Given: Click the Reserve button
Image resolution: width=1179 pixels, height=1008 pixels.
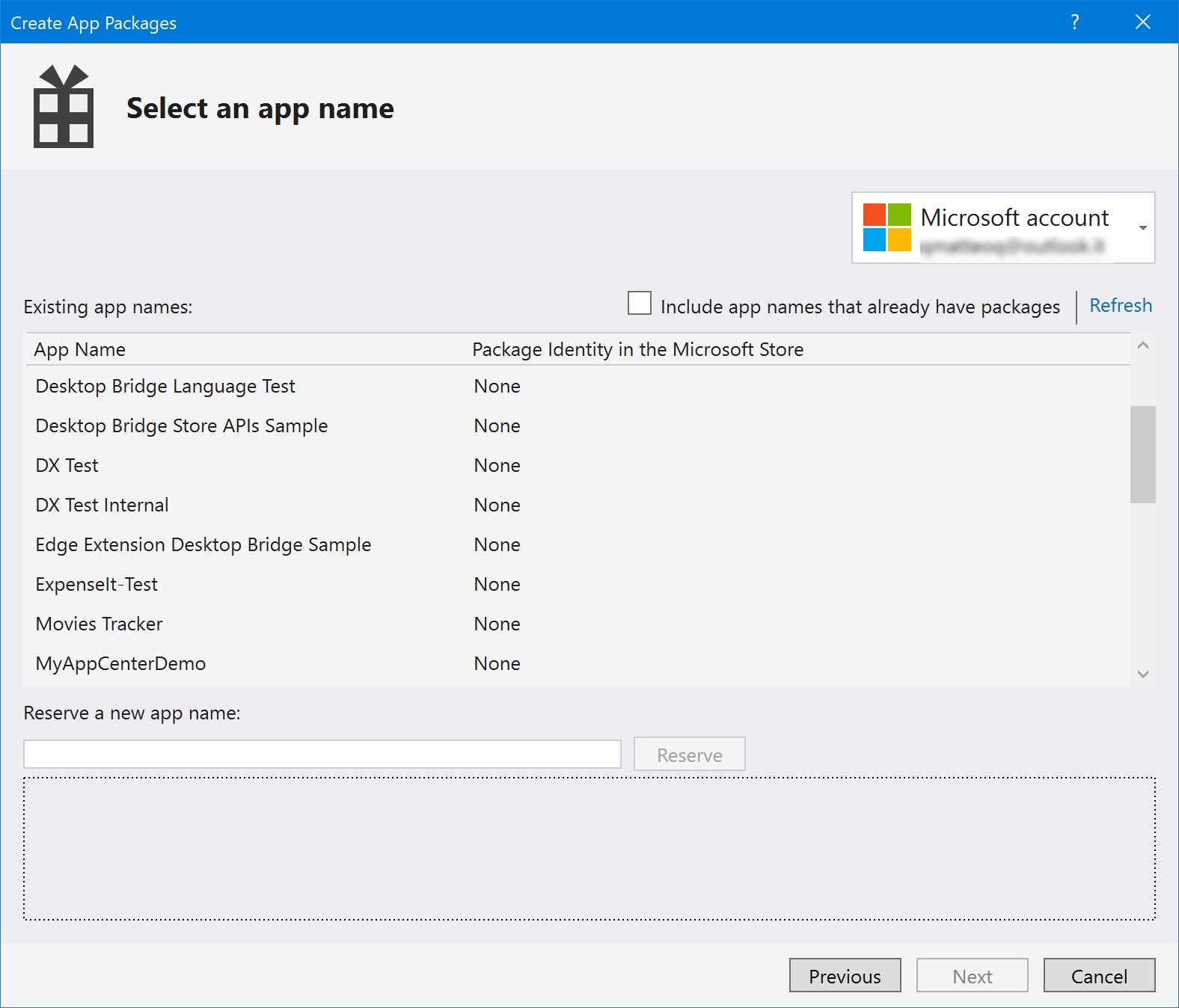Looking at the screenshot, I should pos(689,754).
